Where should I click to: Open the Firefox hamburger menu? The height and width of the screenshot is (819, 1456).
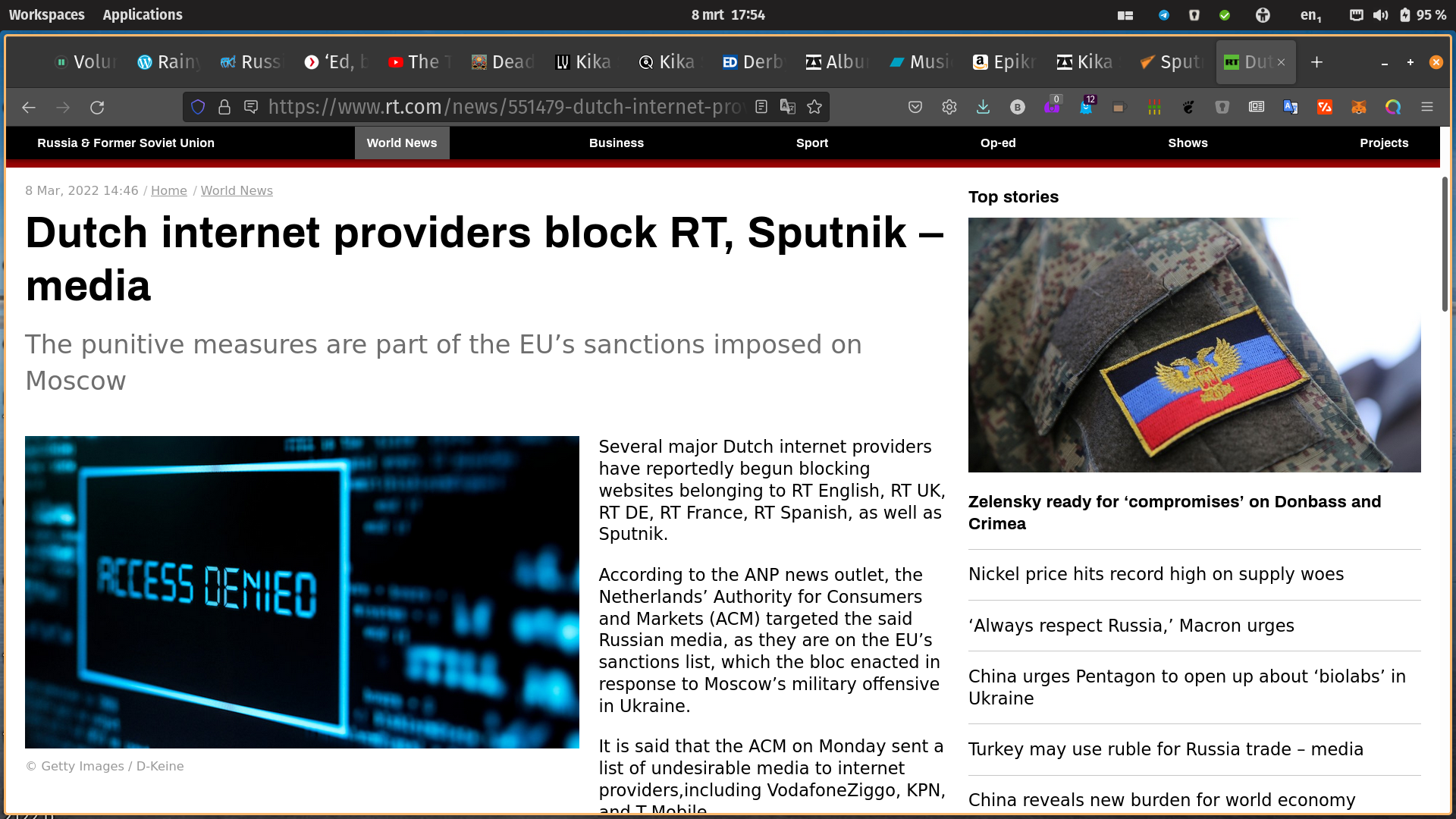[1427, 107]
